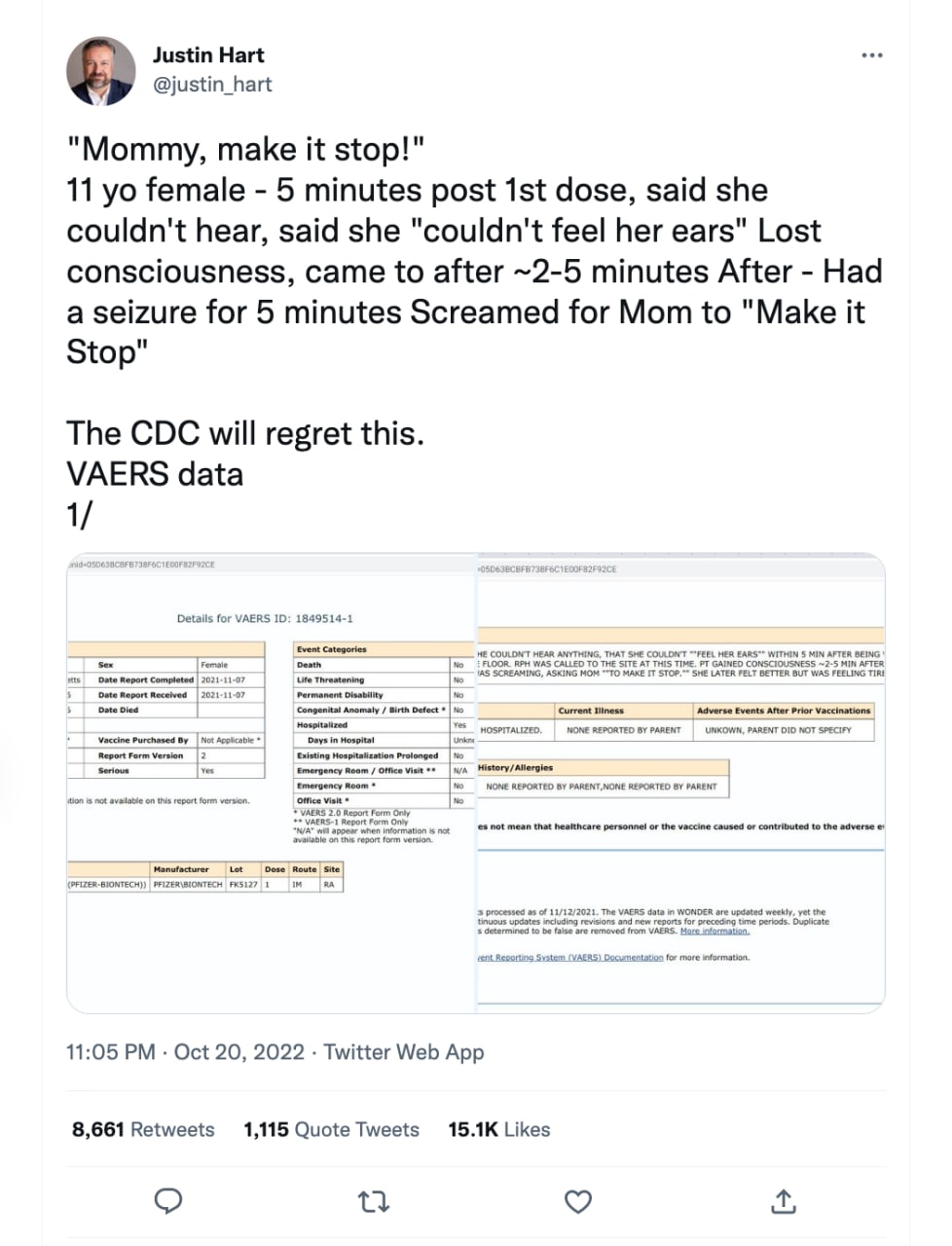
Task: Click the "The CDC will regret this." line
Action: (x=245, y=433)
